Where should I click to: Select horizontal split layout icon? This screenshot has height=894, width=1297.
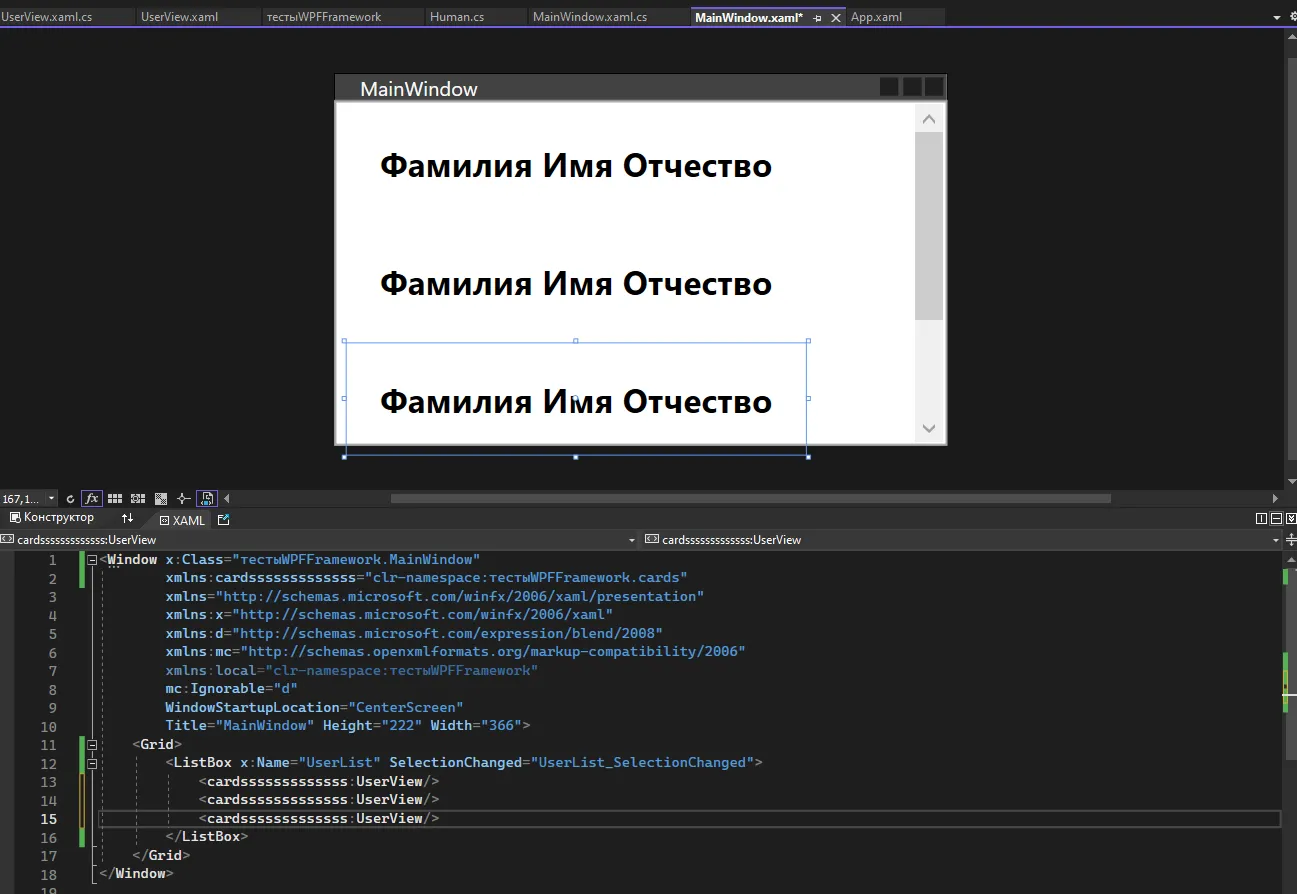click(x=1276, y=518)
